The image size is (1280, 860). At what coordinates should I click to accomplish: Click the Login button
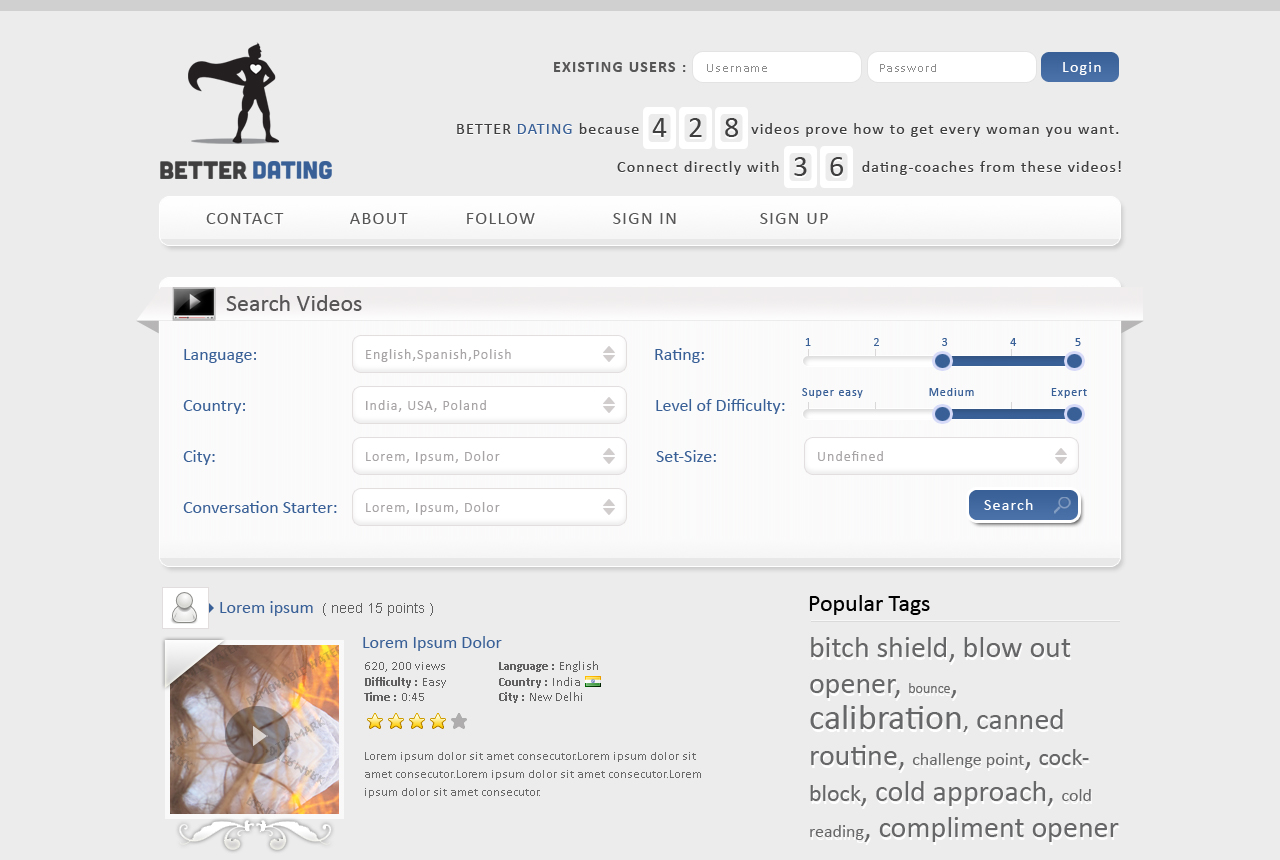click(1079, 67)
